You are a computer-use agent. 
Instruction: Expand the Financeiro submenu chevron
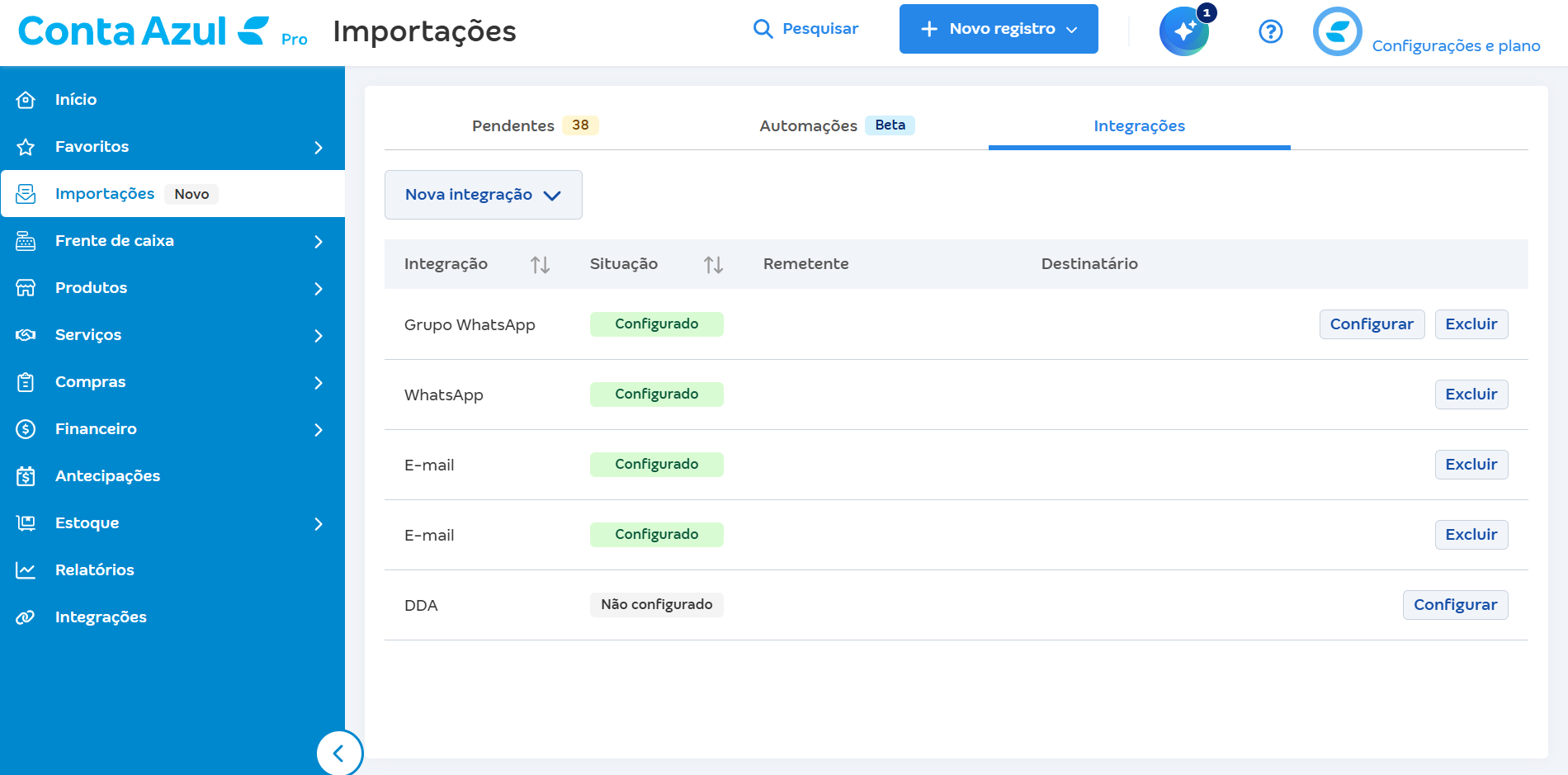tap(319, 430)
